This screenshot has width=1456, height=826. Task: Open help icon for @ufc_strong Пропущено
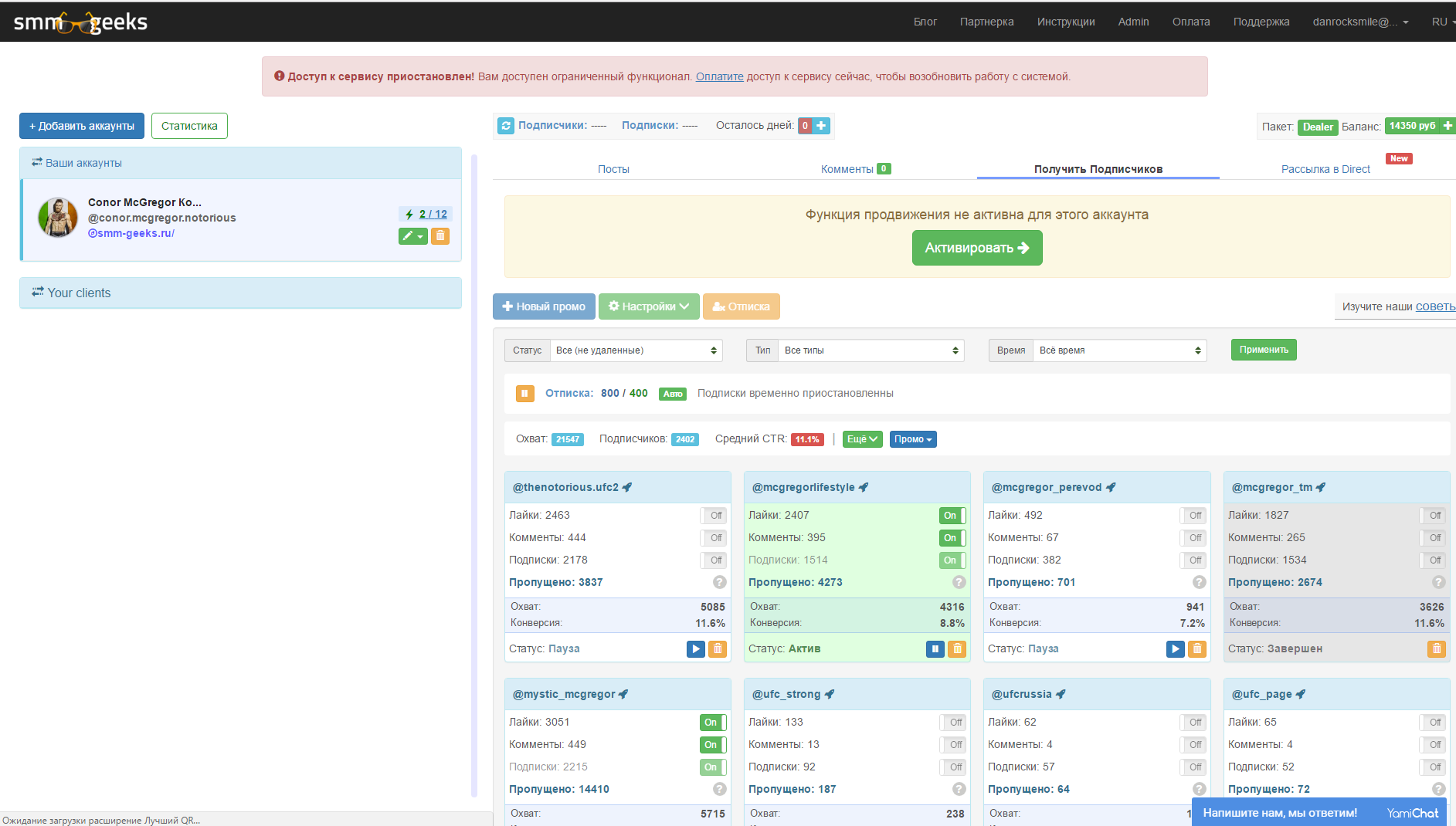959,789
